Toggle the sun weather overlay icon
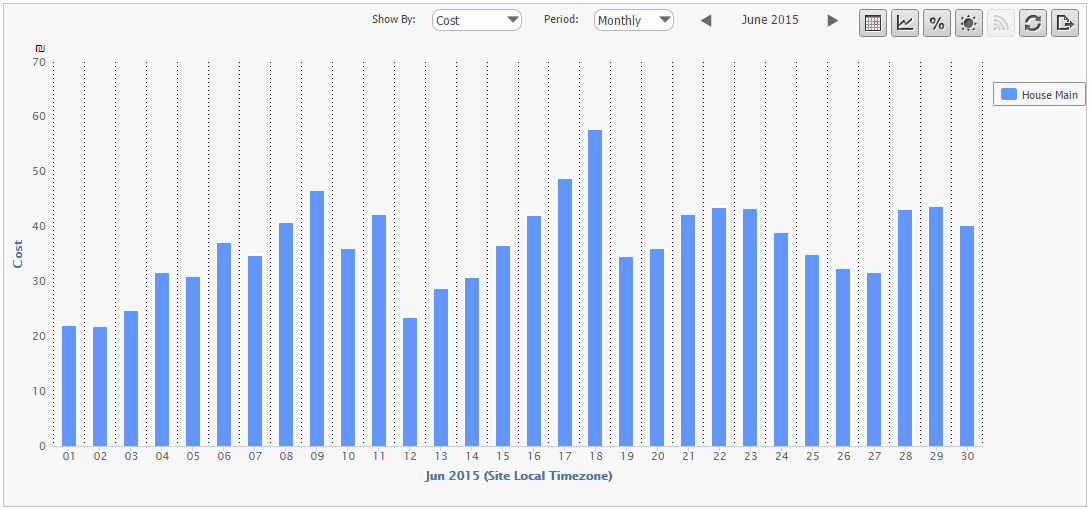1091x509 pixels. [x=969, y=23]
